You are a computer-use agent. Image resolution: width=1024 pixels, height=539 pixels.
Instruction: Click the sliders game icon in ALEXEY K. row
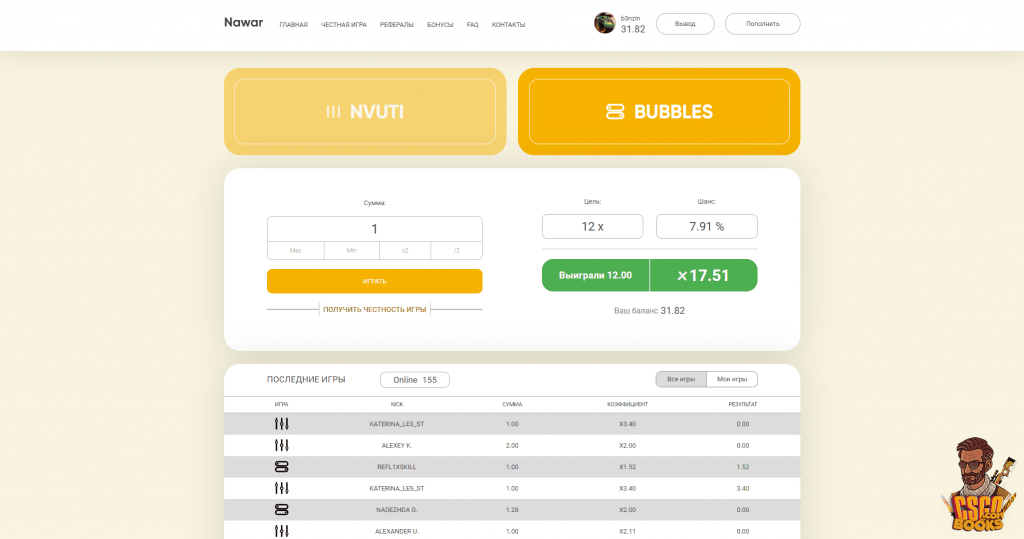click(281, 445)
